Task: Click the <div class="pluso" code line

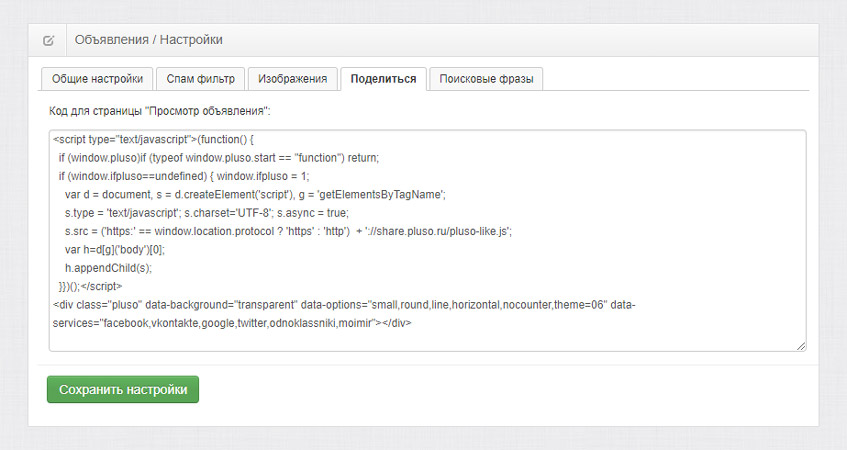Action: pyautogui.click(x=344, y=305)
